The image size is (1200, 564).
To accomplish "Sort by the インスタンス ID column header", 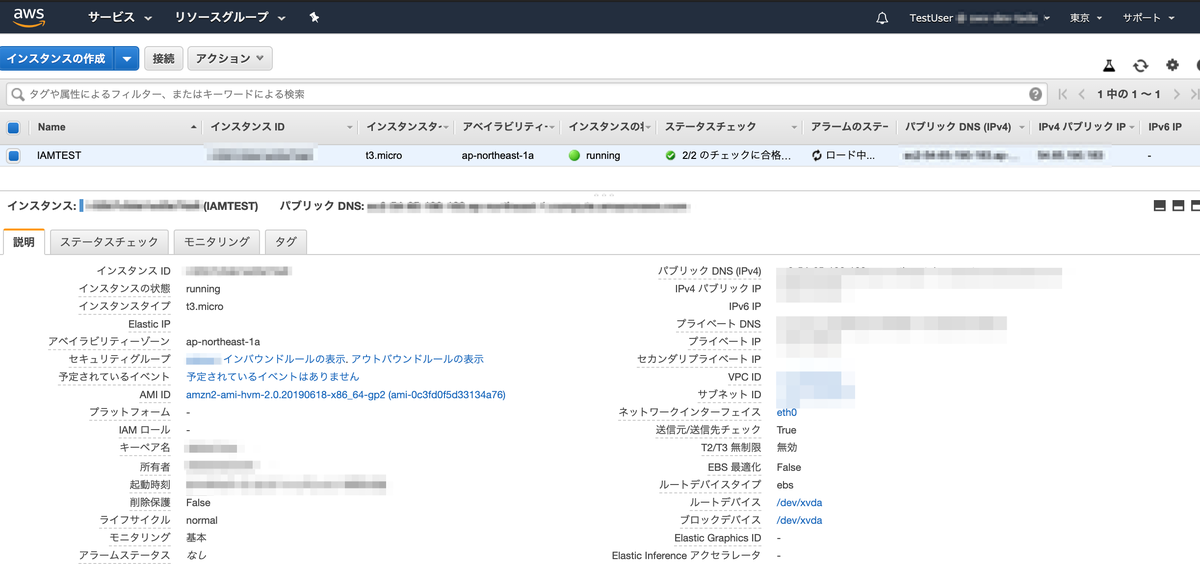I will click(280, 128).
